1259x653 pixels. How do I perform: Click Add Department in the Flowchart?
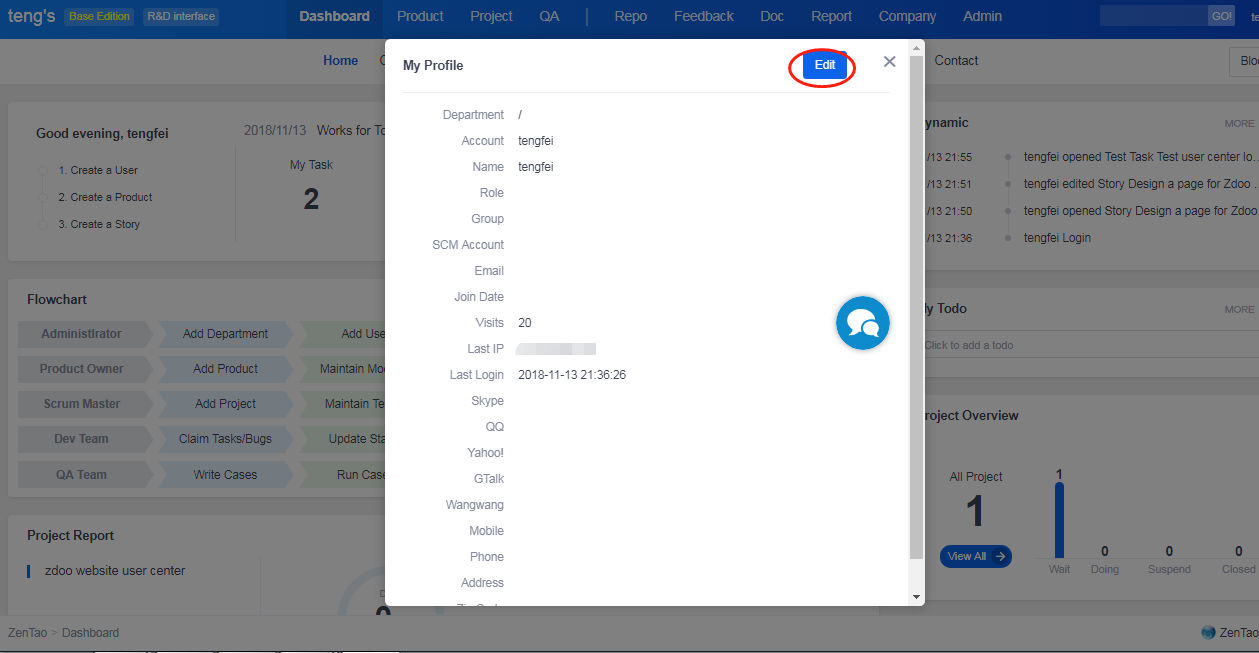225,334
